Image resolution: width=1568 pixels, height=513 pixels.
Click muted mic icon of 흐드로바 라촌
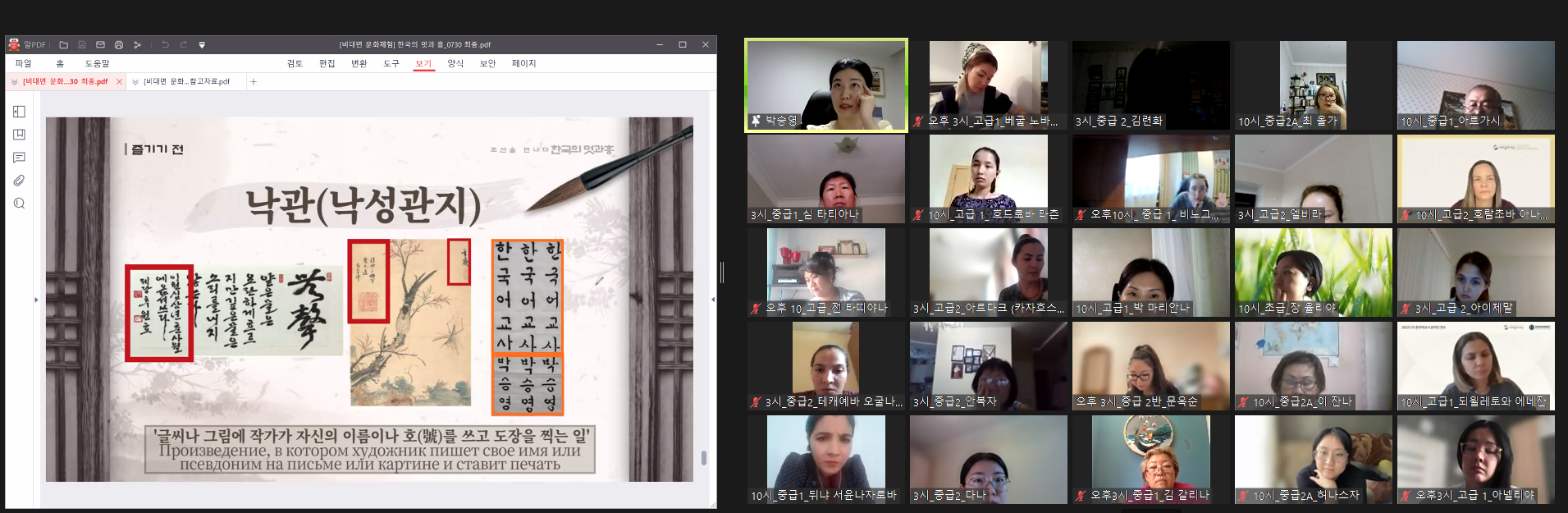tap(919, 215)
